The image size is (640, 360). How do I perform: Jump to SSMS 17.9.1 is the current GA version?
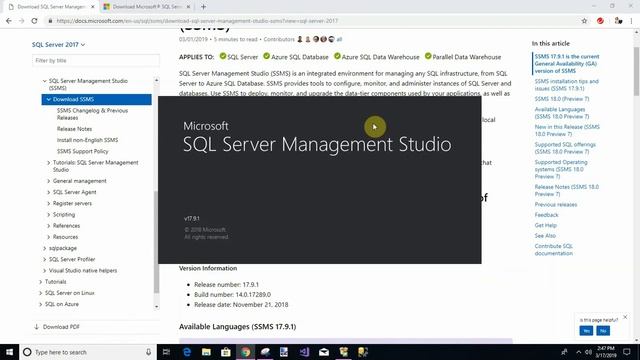[567, 64]
